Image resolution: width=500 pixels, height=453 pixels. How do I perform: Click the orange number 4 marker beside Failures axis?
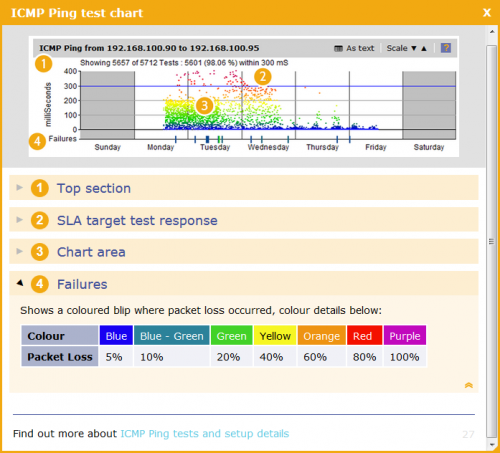point(37,141)
